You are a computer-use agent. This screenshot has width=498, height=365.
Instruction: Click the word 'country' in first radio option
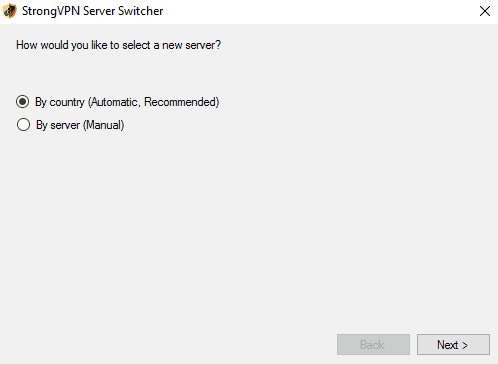(x=67, y=102)
